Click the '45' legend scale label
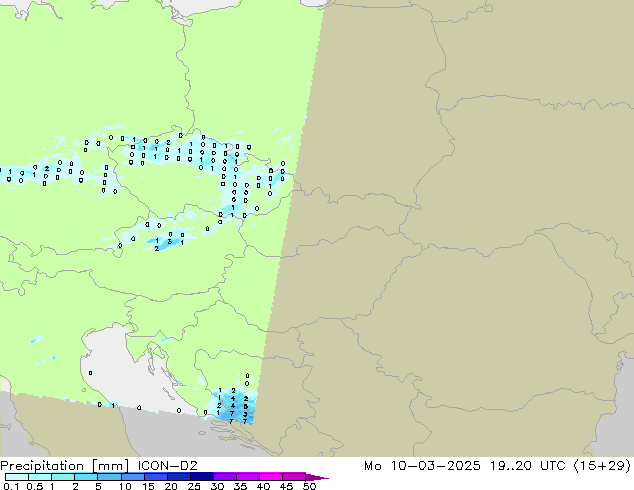 pyautogui.click(x=286, y=486)
